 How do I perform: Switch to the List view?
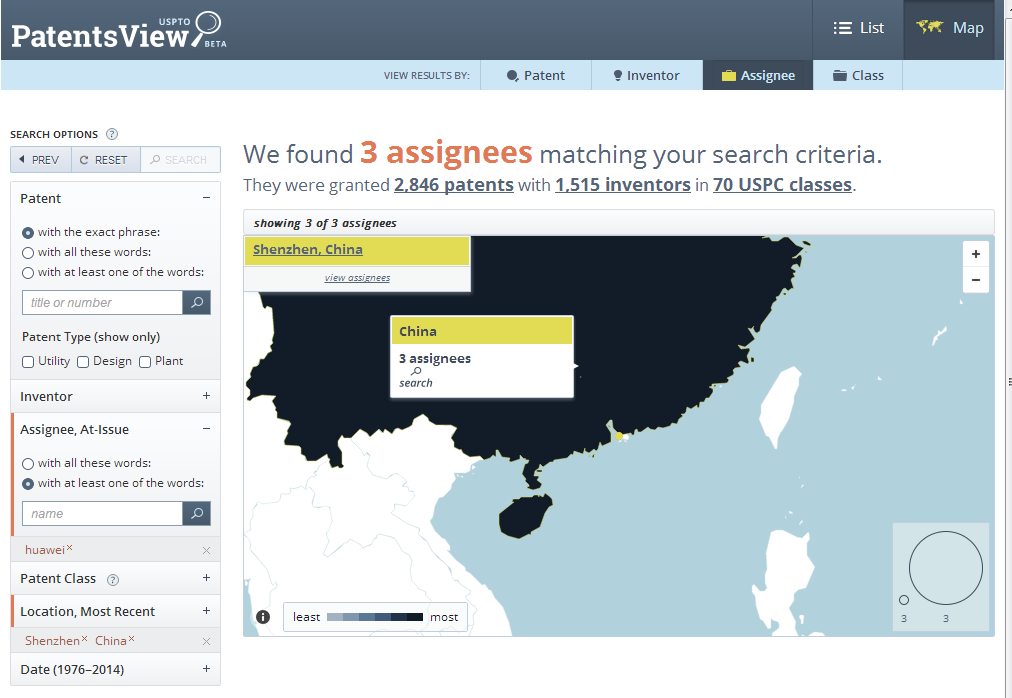click(859, 28)
